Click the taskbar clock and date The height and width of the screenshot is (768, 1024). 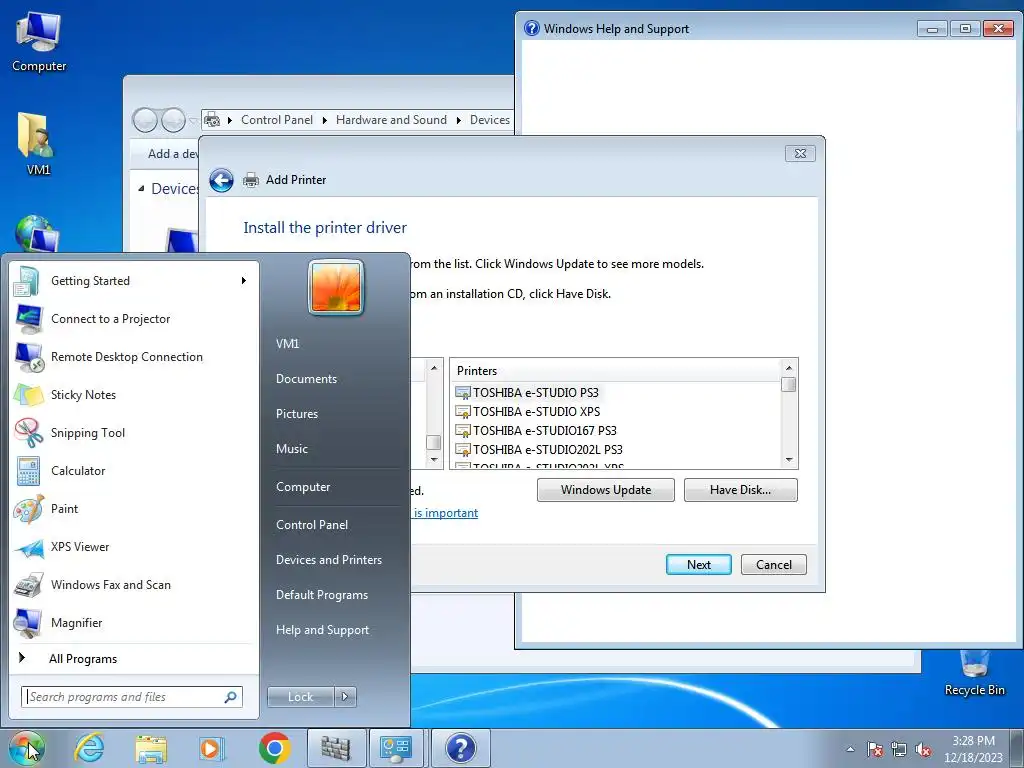click(973, 749)
